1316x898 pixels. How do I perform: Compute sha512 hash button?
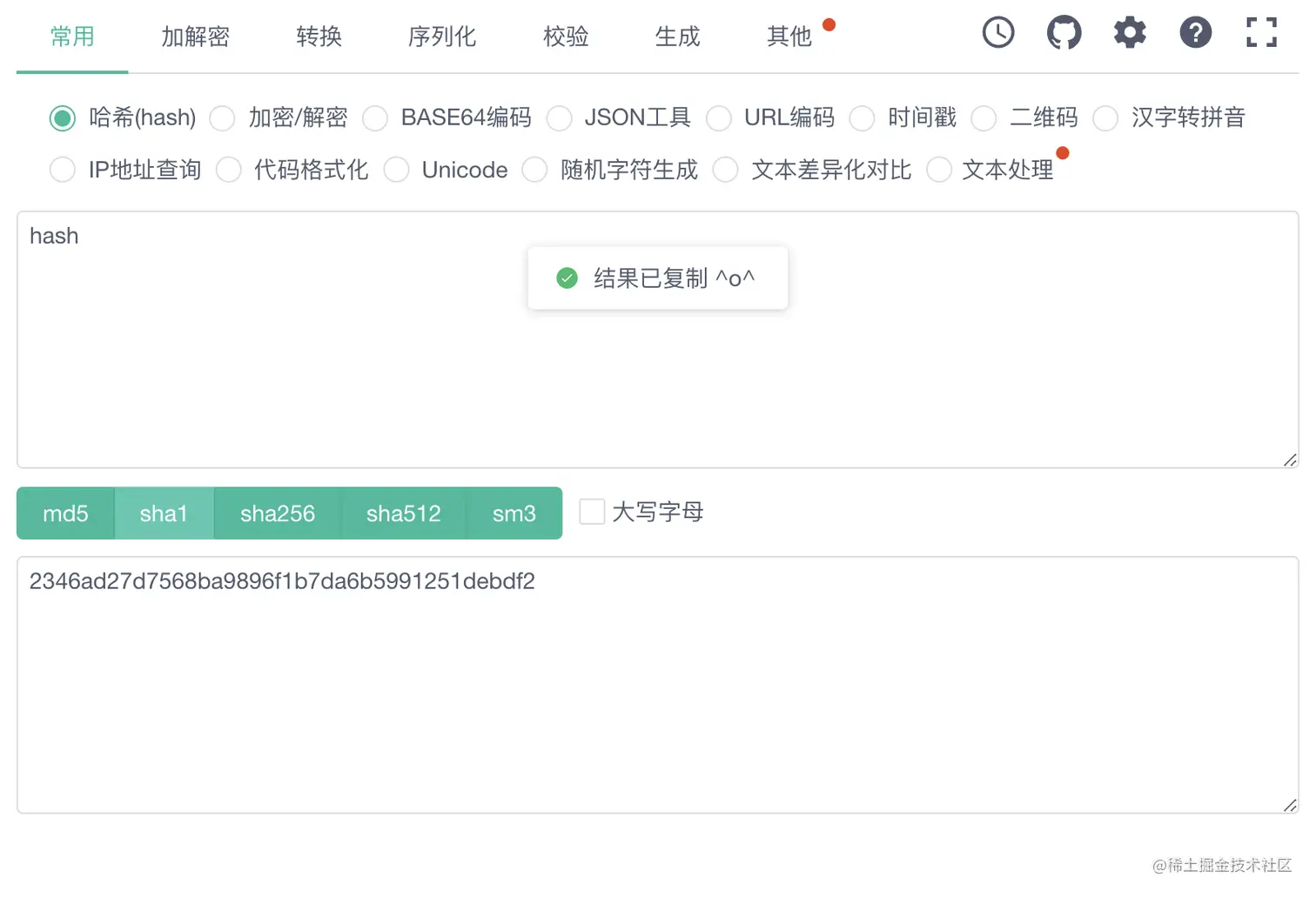404,513
